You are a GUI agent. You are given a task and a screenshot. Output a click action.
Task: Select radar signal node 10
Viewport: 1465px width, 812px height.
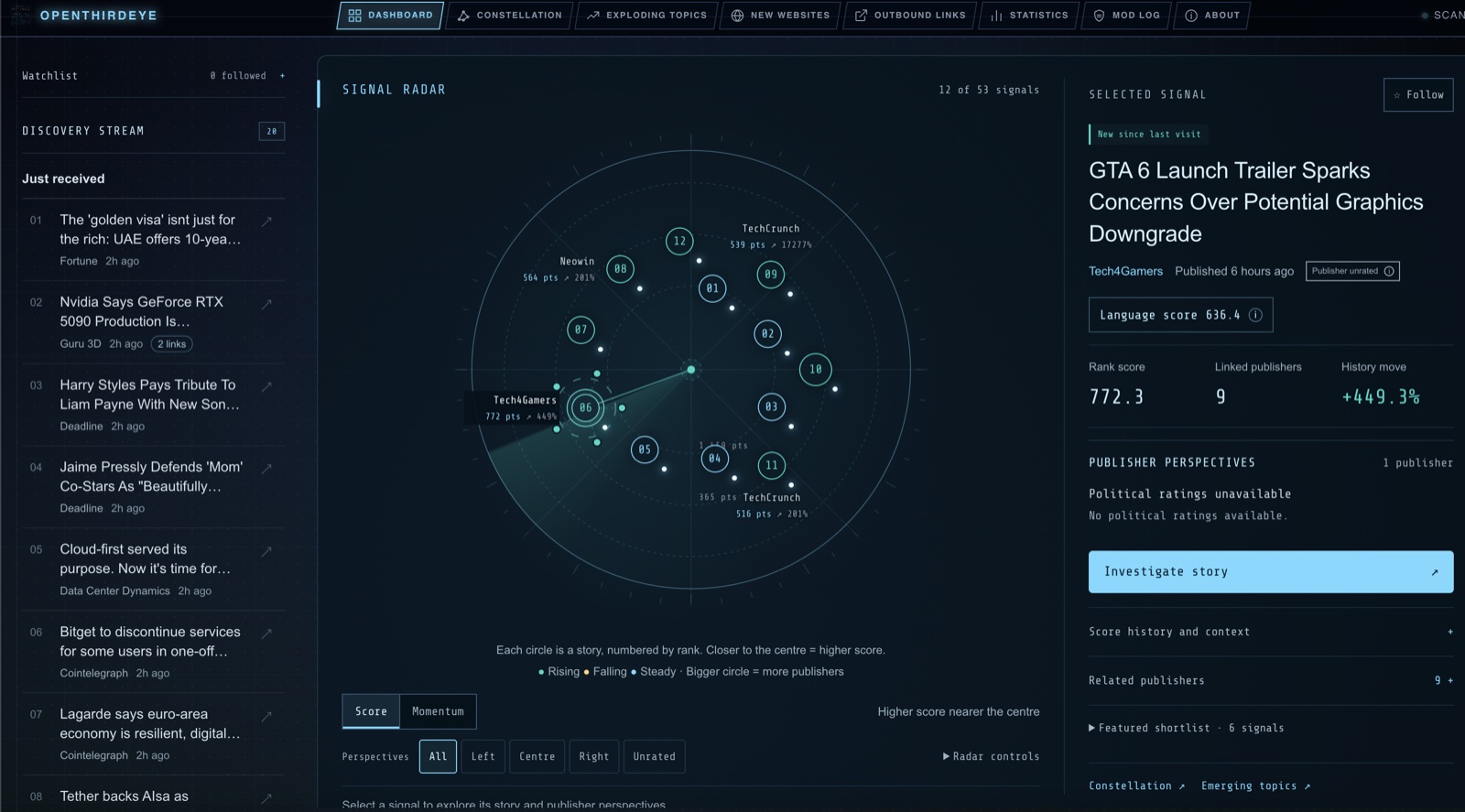[816, 370]
